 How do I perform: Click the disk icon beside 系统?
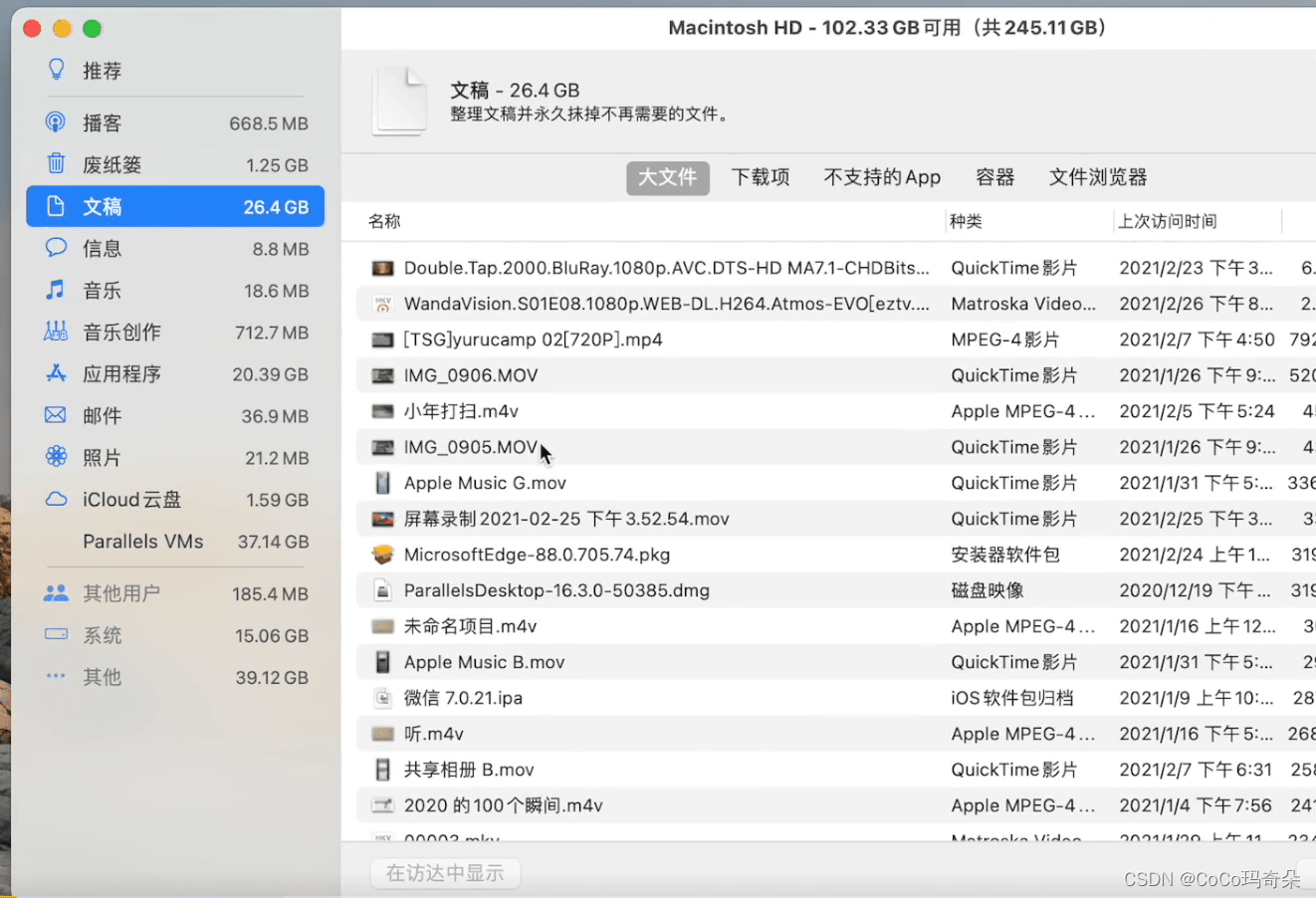click(56, 634)
